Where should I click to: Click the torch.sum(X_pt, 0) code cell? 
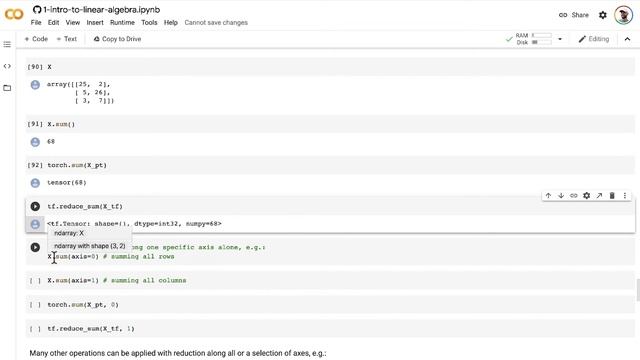[x=330, y=304]
